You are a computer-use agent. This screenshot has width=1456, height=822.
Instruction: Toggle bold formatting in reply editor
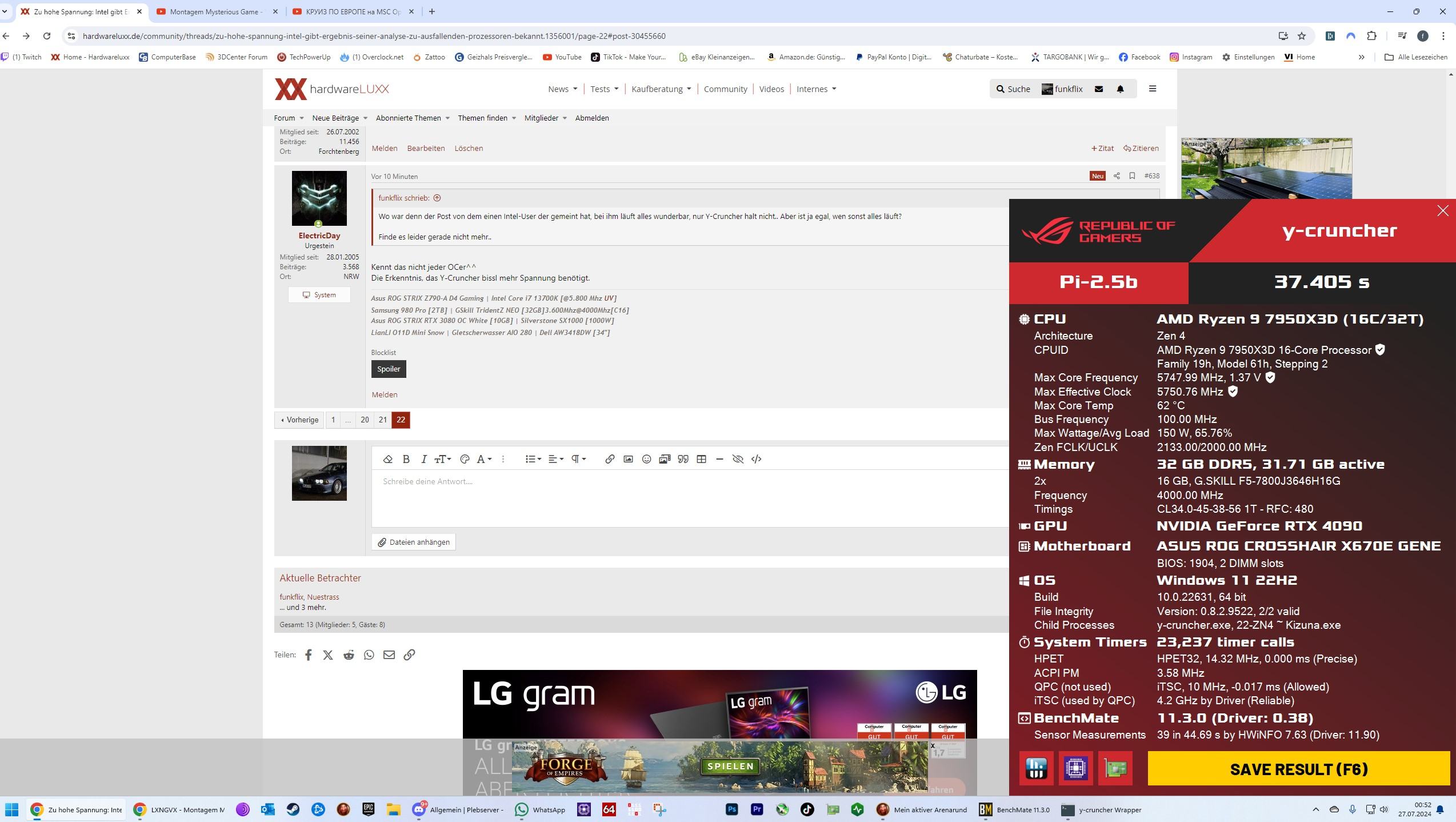tap(406, 459)
